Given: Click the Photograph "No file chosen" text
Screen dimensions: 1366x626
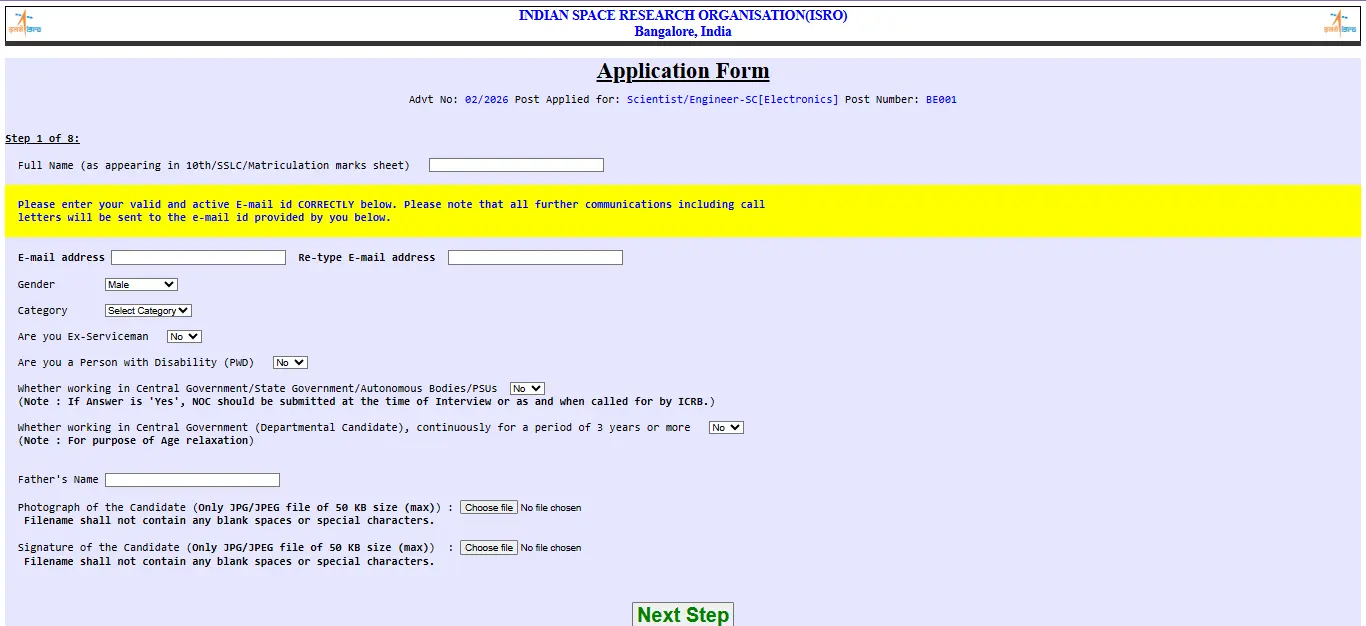Looking at the screenshot, I should coord(551,508).
